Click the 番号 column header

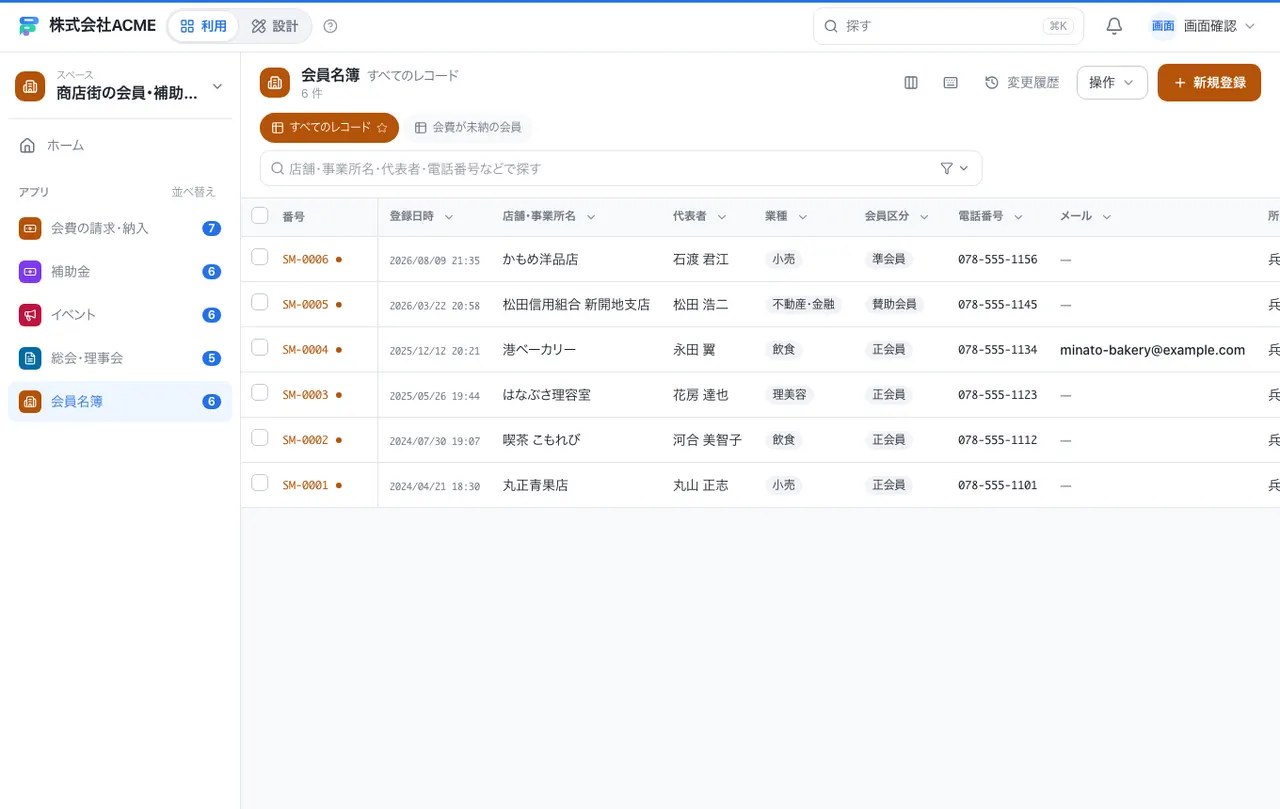pos(293,216)
